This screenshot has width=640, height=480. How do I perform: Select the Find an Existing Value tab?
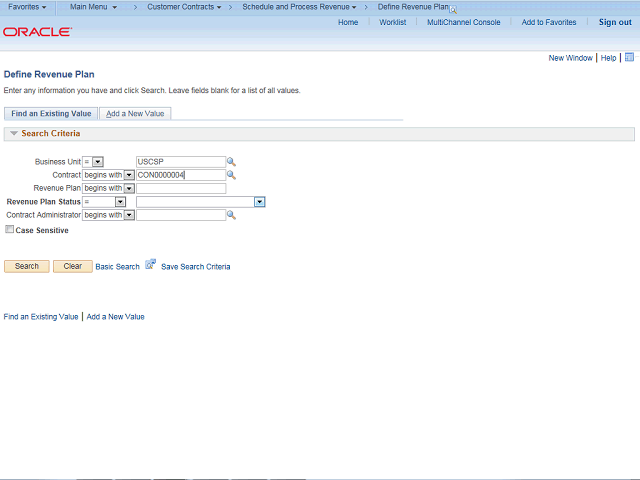(x=51, y=113)
